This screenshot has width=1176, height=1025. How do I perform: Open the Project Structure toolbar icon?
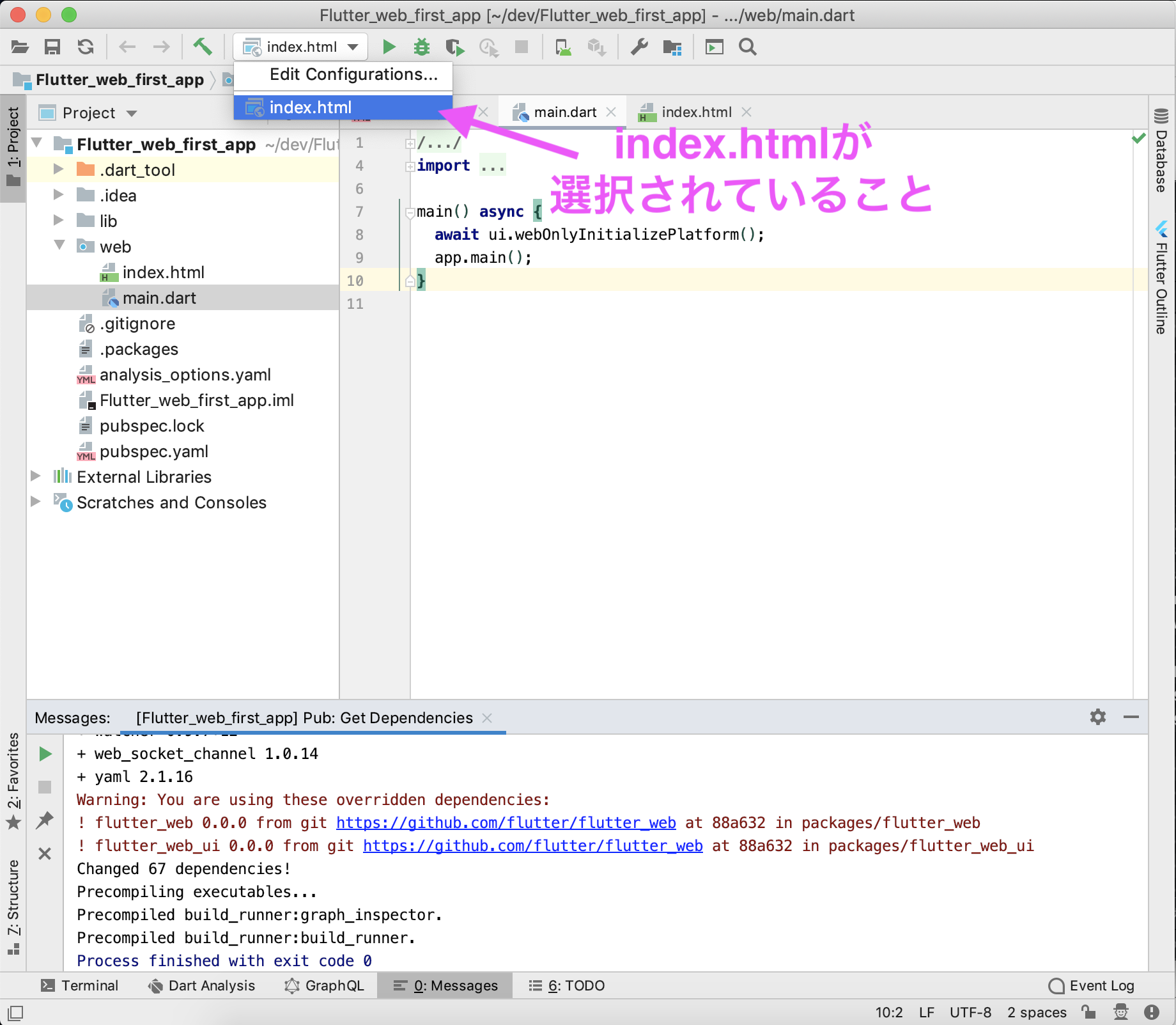click(672, 47)
